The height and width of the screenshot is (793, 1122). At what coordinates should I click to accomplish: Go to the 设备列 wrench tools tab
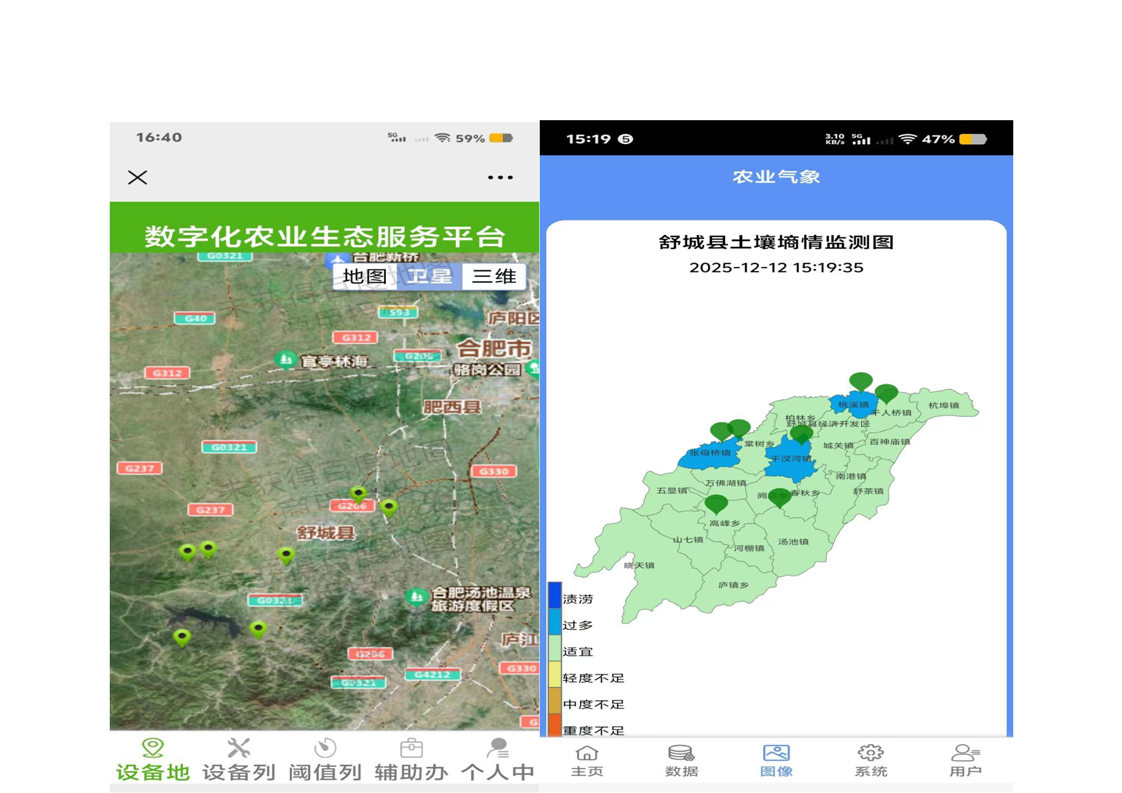coord(238,760)
